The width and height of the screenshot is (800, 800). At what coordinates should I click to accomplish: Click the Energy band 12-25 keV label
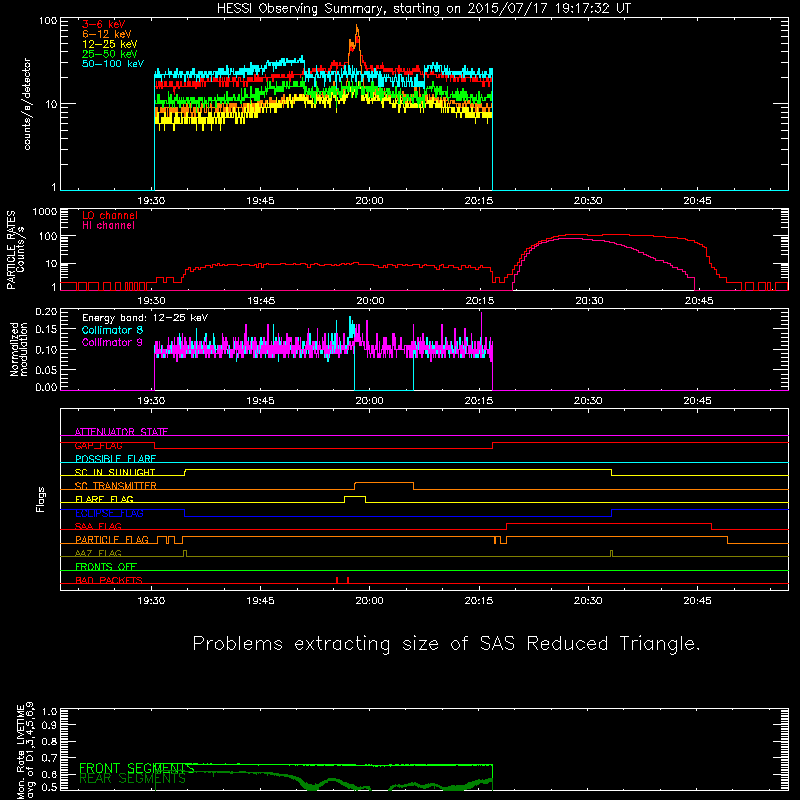tap(145, 318)
